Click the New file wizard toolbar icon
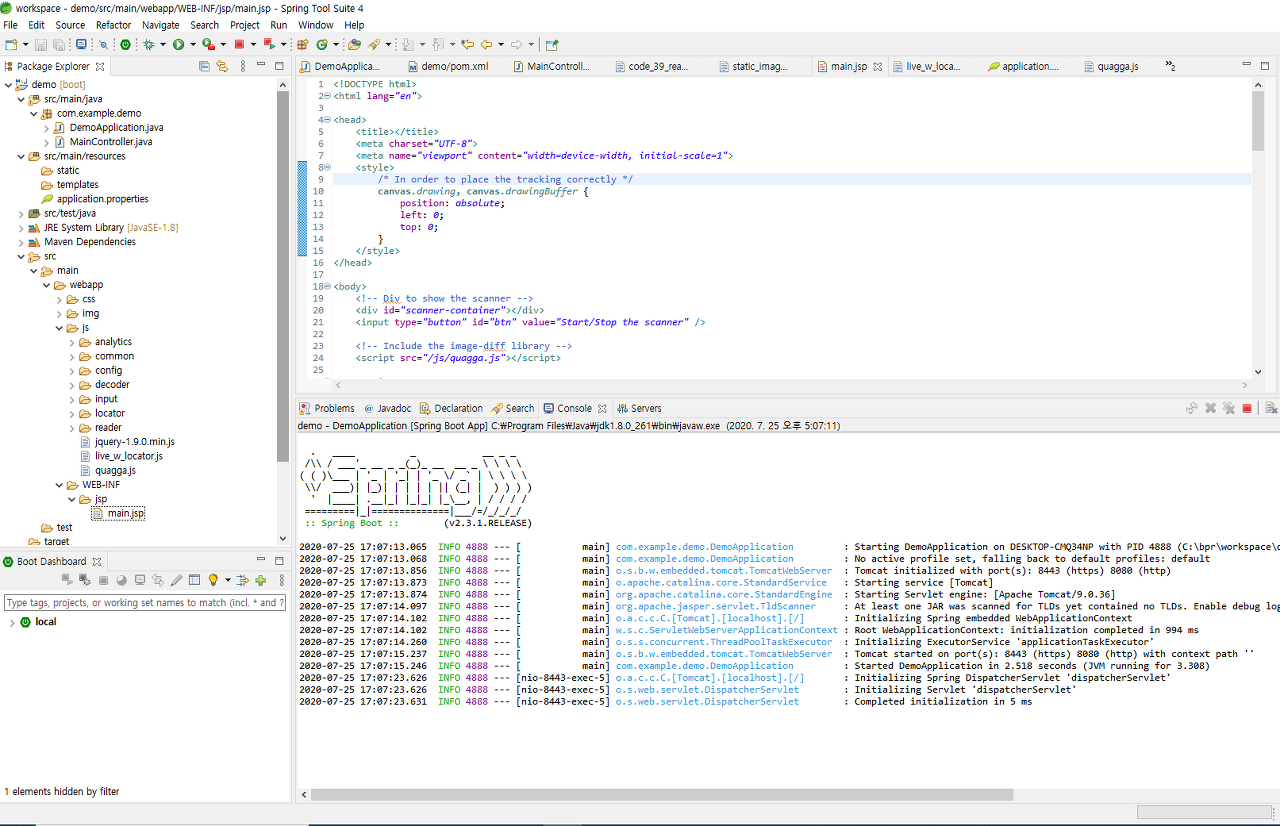The height and width of the screenshot is (826, 1280). pyautogui.click(x=11, y=44)
